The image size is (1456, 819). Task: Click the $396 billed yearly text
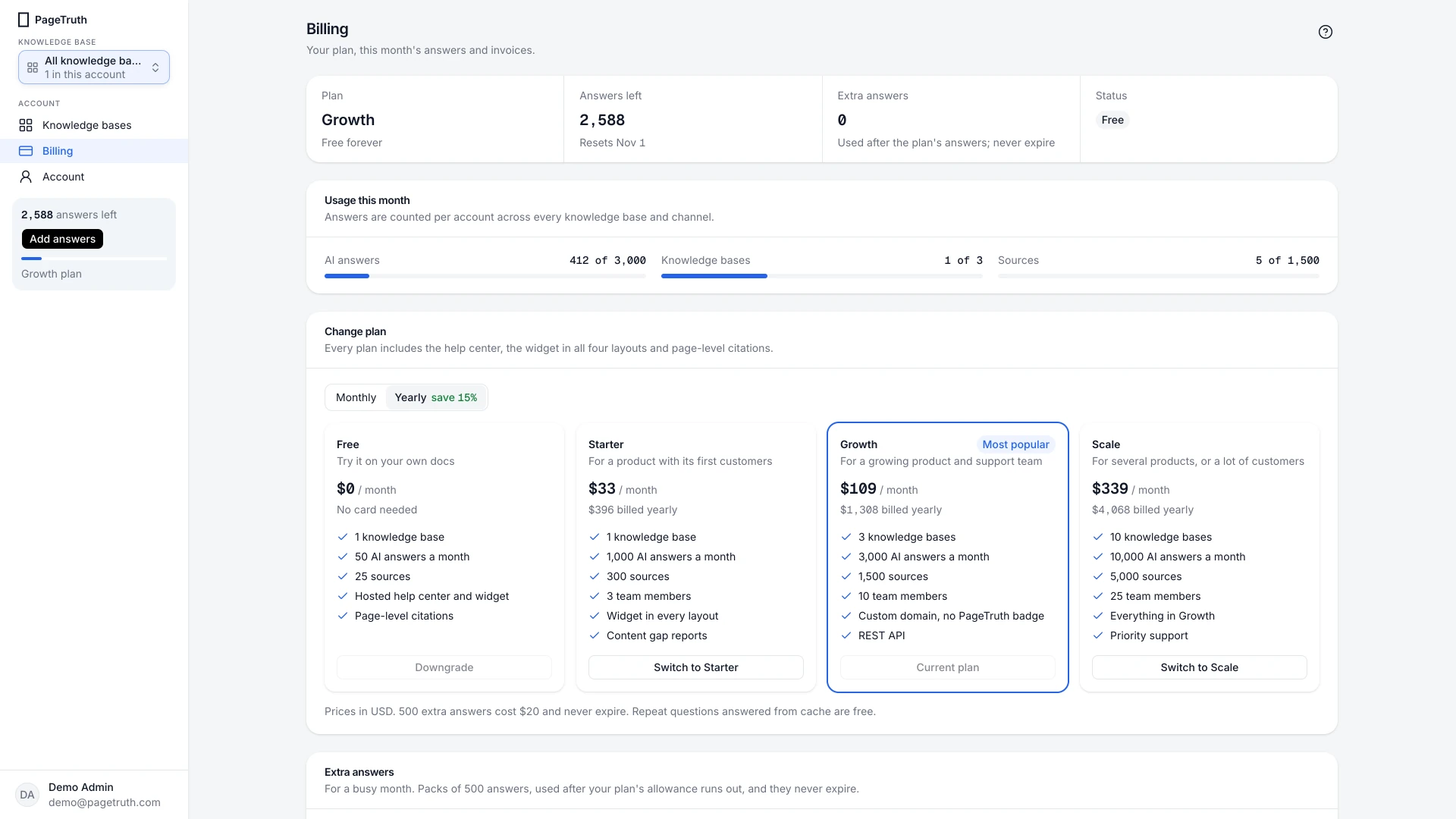[x=632, y=510]
